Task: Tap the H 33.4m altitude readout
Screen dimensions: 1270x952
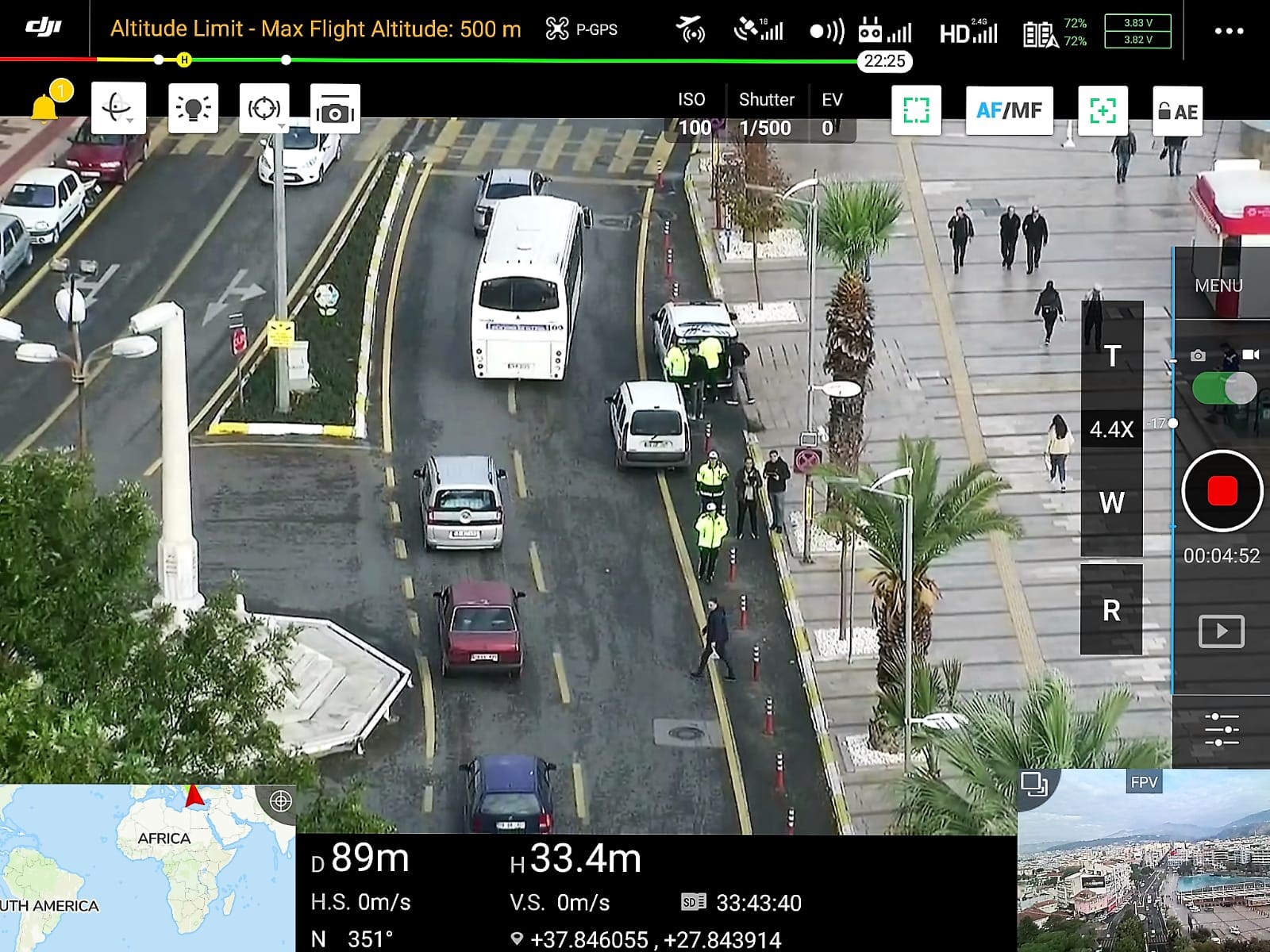Action: (x=575, y=859)
